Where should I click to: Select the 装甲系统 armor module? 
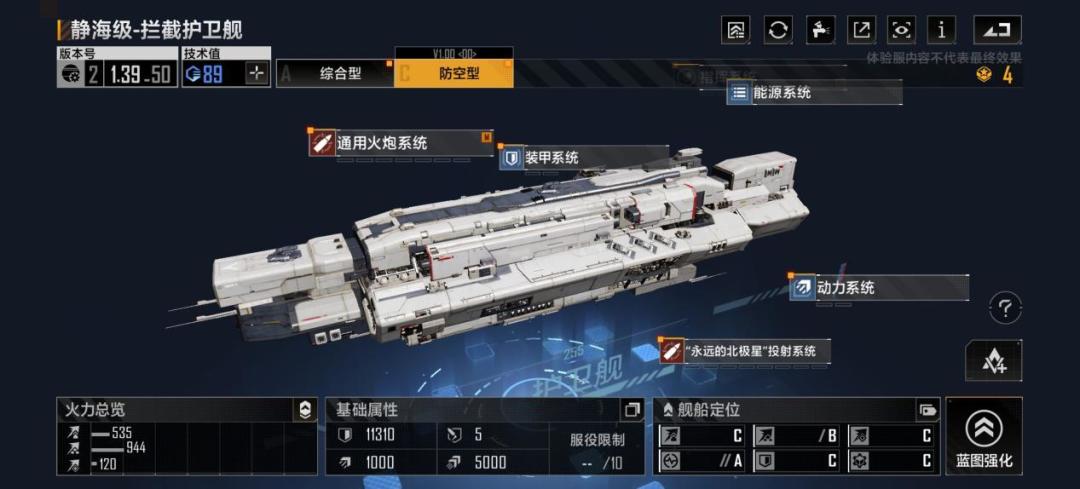pyautogui.click(x=583, y=158)
